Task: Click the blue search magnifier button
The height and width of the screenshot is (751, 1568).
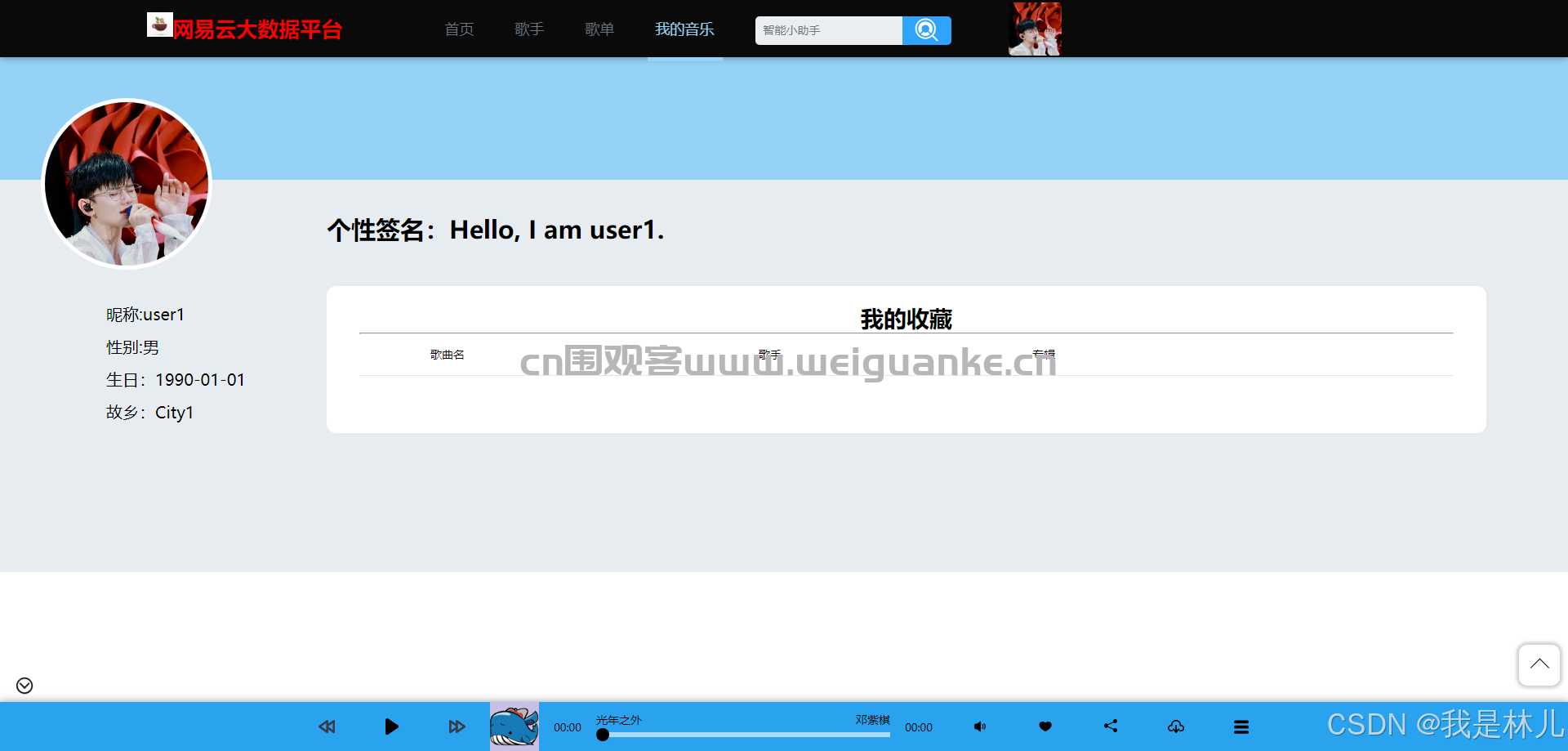Action: pyautogui.click(x=927, y=30)
